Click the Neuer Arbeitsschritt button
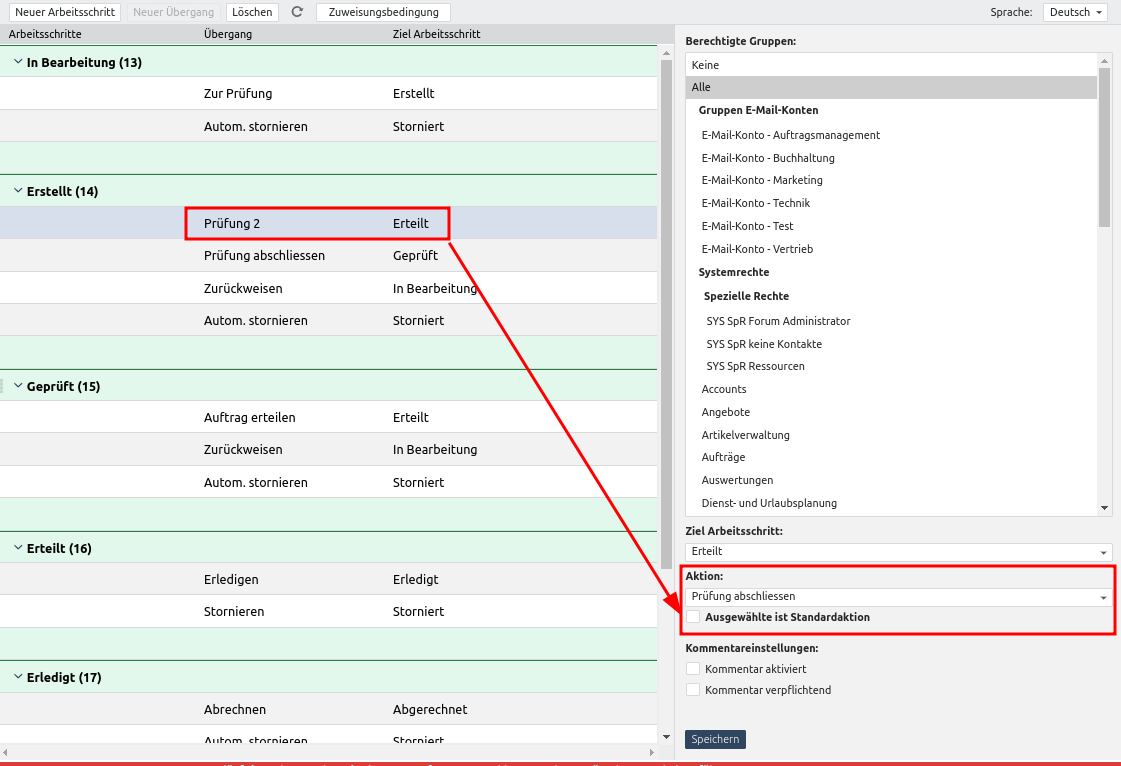1121x766 pixels. tap(65, 12)
